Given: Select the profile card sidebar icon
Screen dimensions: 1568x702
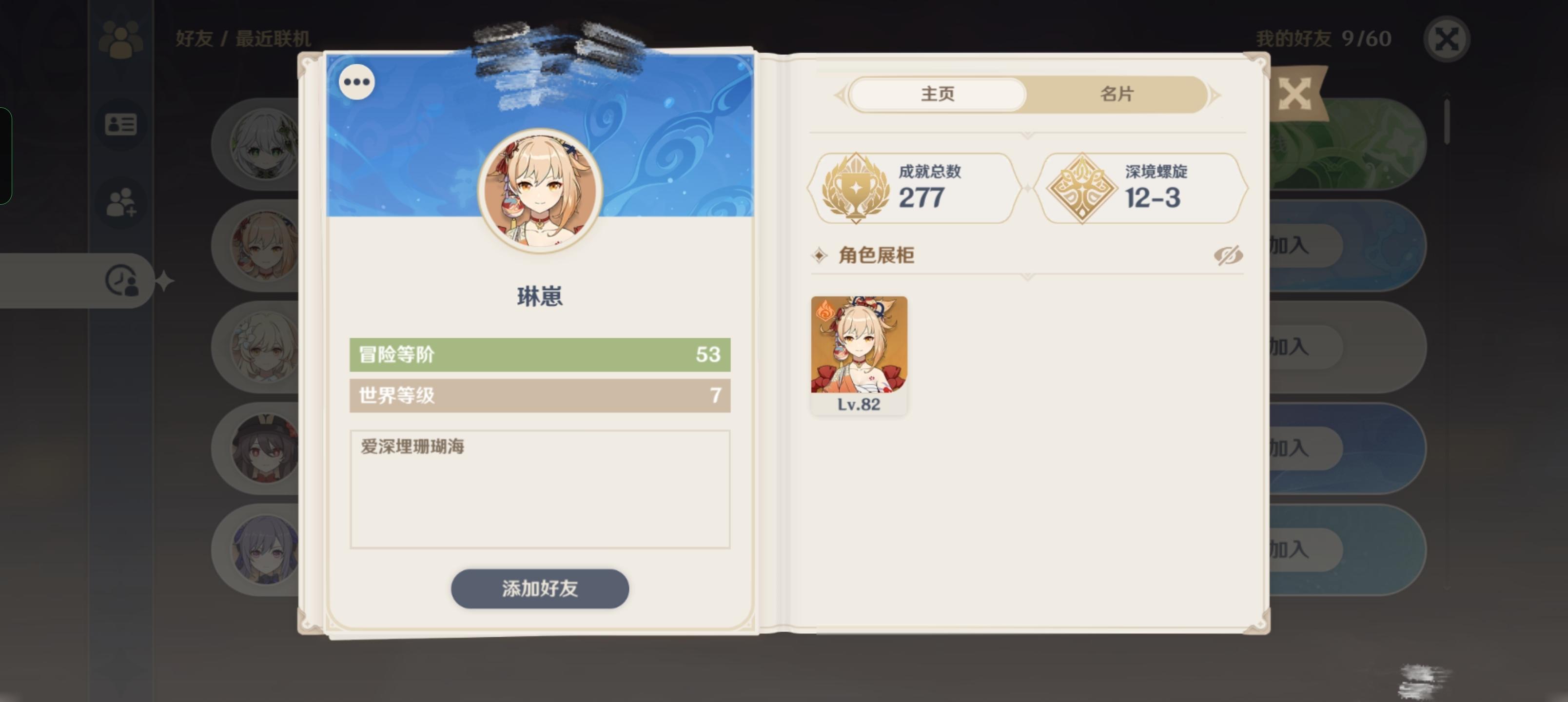Looking at the screenshot, I should [120, 124].
